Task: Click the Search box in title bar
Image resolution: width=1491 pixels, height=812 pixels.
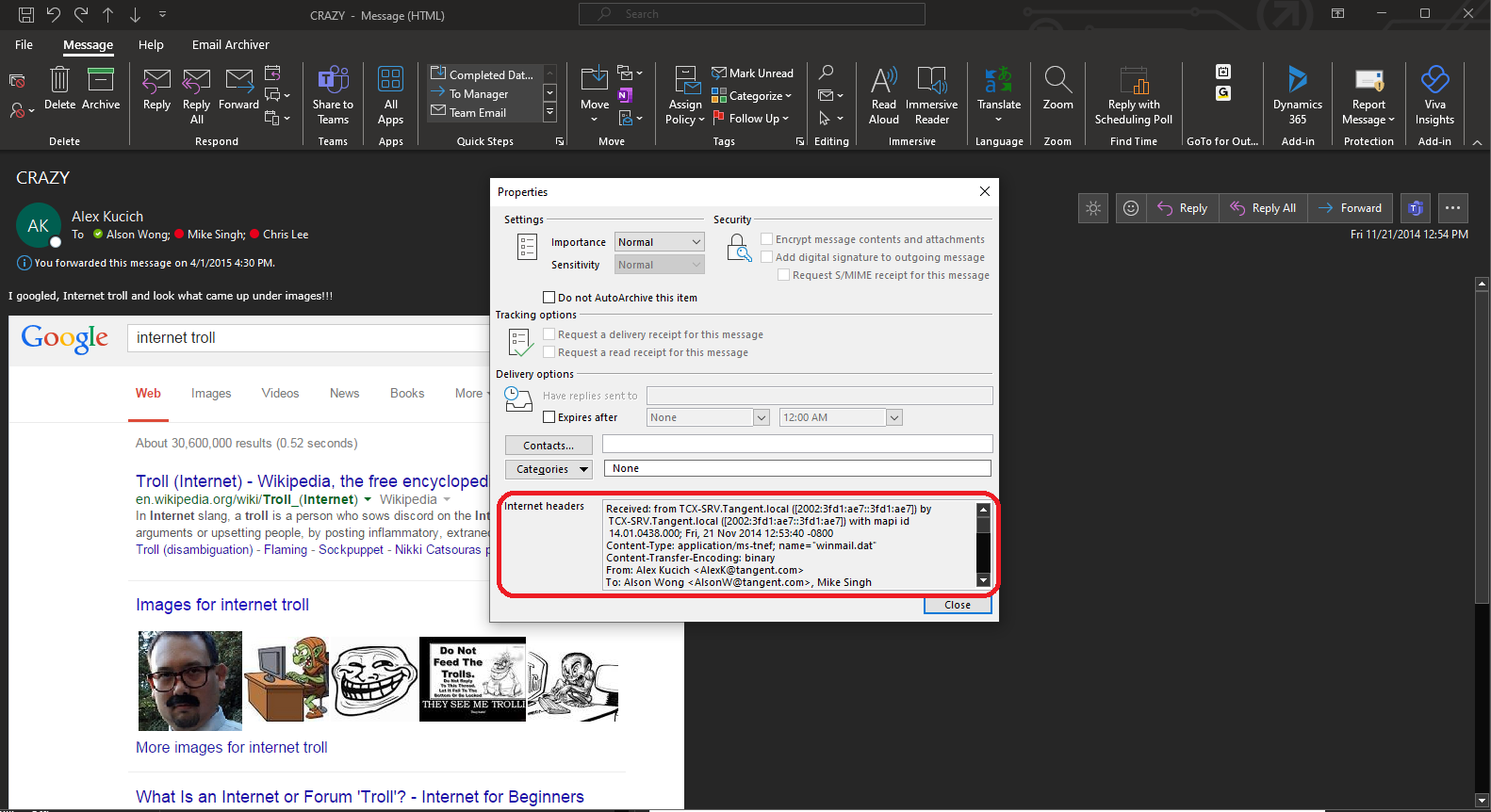Action: [752, 14]
